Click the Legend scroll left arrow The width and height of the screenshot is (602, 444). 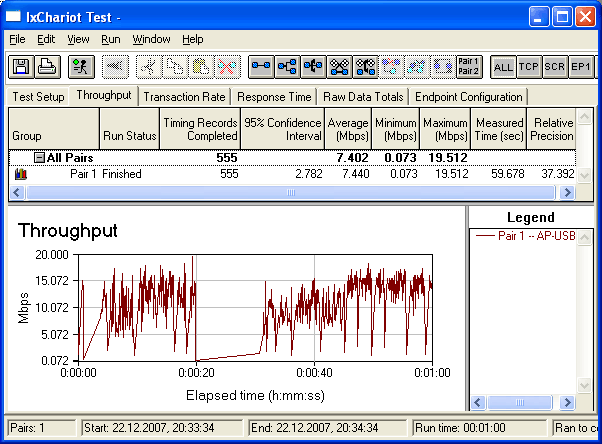[478, 403]
